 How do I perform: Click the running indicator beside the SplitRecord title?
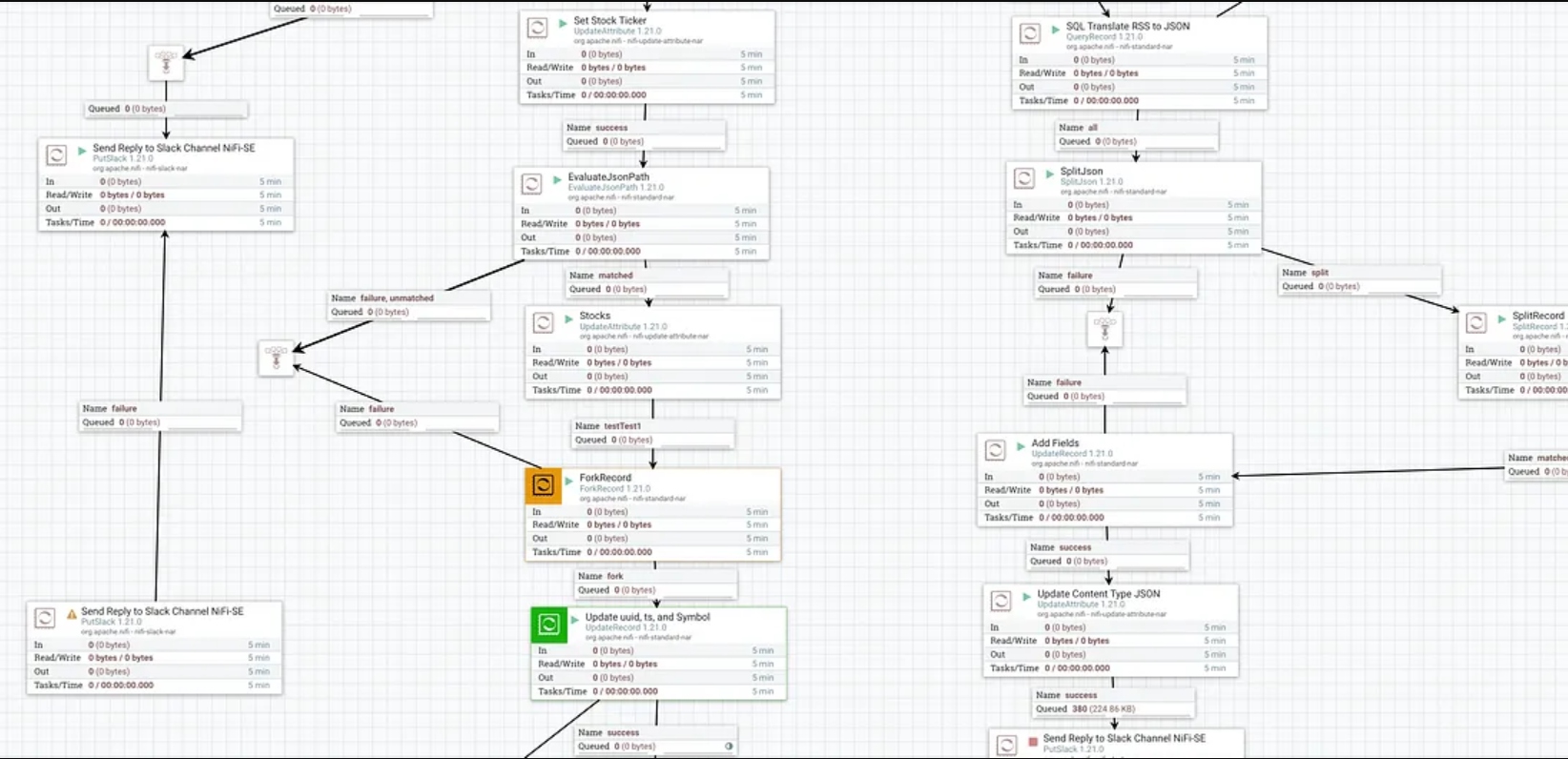[1501, 318]
